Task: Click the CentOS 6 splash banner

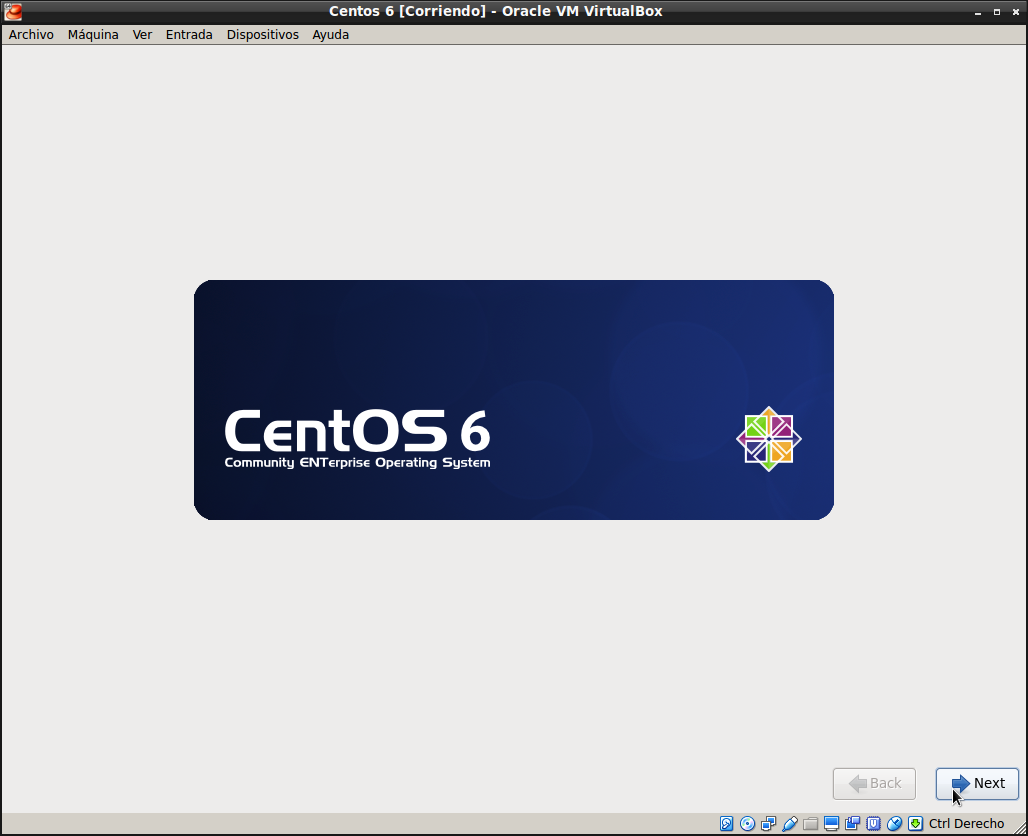Action: pyautogui.click(x=513, y=400)
